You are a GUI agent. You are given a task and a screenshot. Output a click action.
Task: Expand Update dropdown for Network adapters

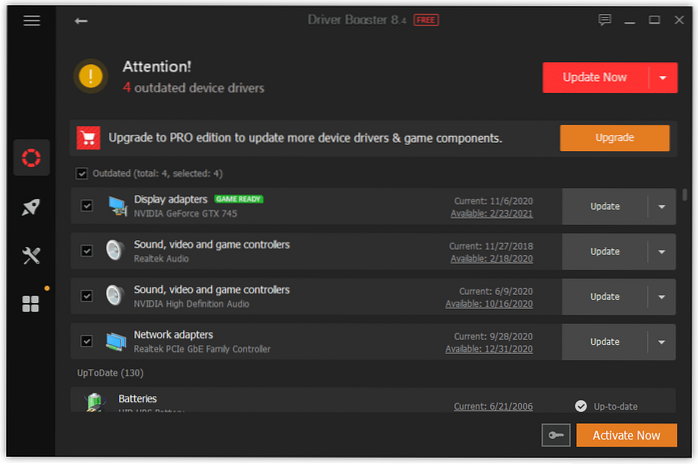coord(661,342)
